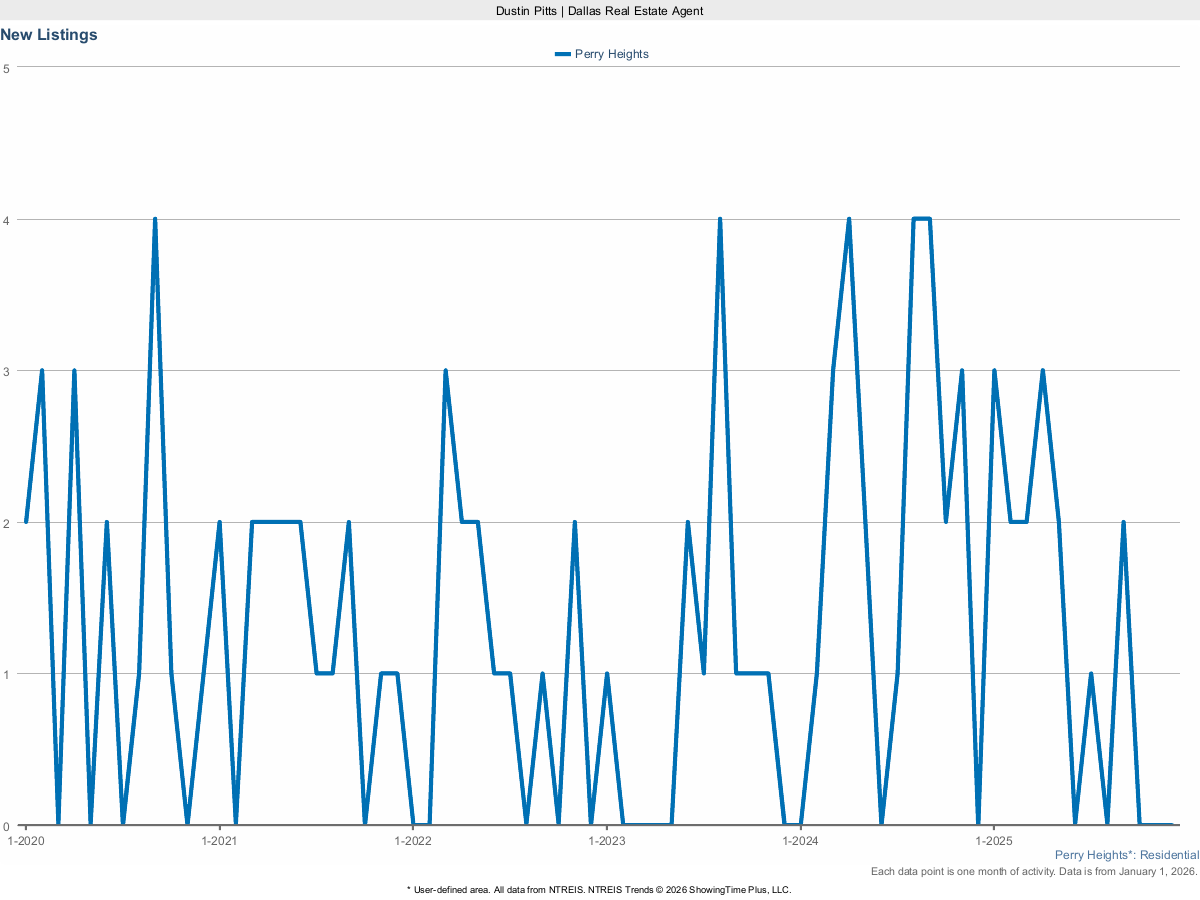Click the NTREIS ShowingTime Plus copyright footnote
Viewport: 1200px width, 900px height.
599,889
